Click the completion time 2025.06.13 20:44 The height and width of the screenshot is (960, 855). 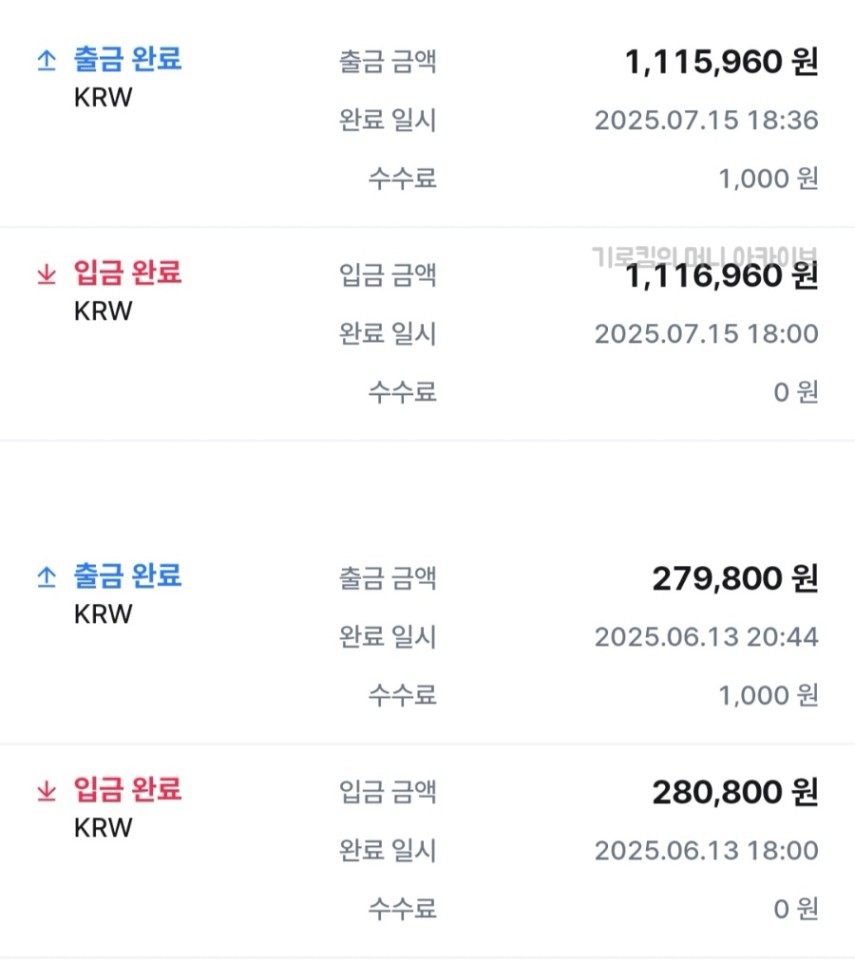click(706, 637)
